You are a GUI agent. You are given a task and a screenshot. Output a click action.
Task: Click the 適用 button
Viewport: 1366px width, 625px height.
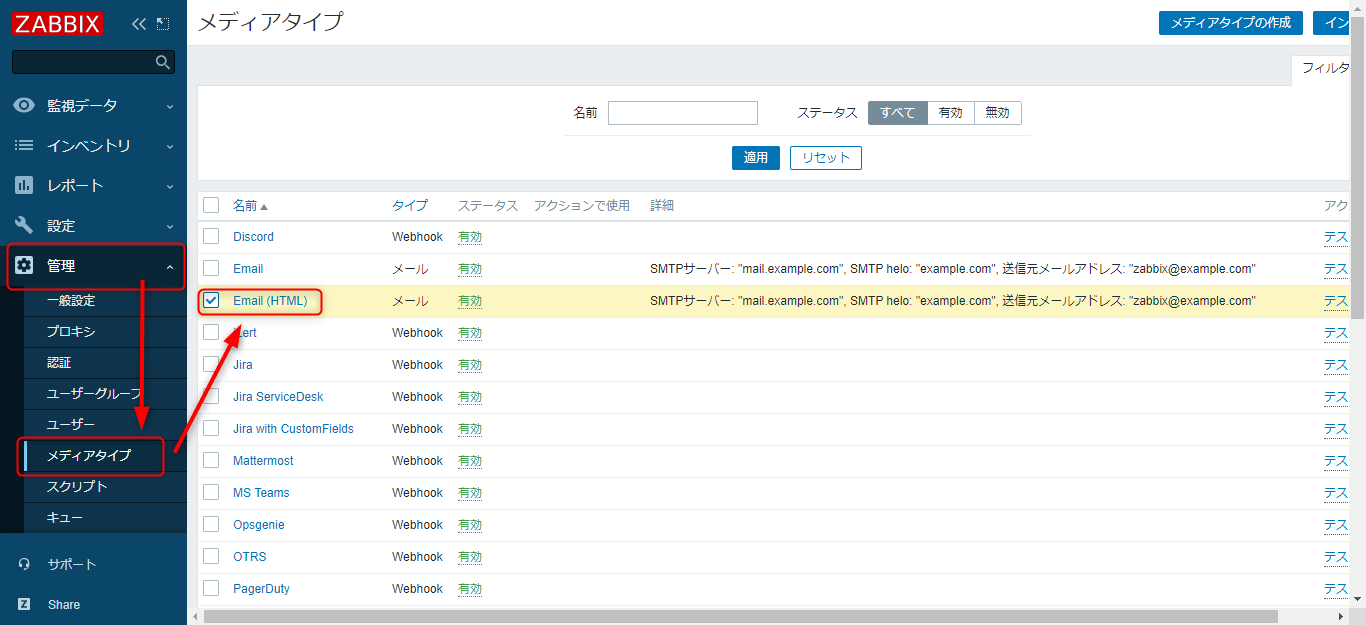coord(756,157)
